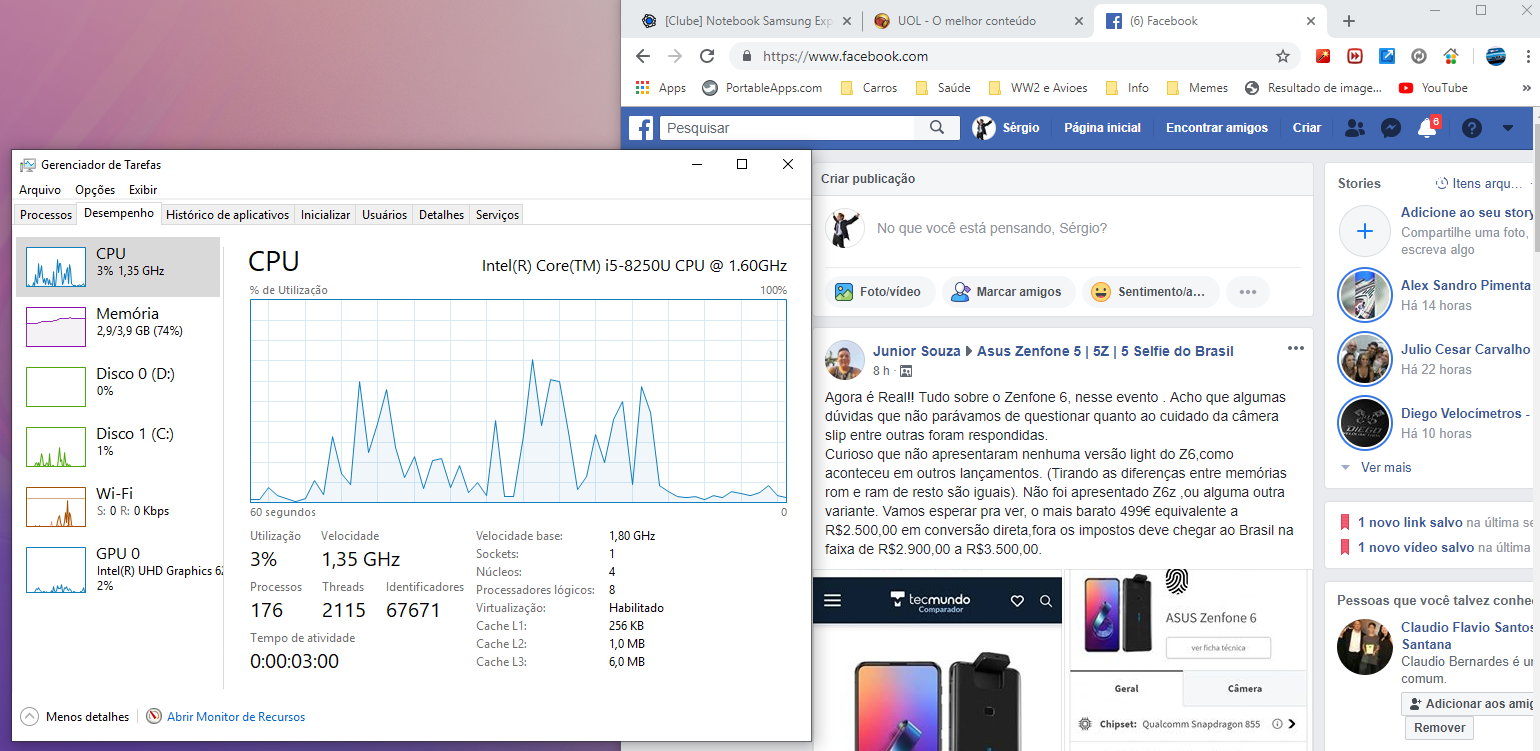
Task: Switch to the Inicializar tab
Action: [326, 215]
